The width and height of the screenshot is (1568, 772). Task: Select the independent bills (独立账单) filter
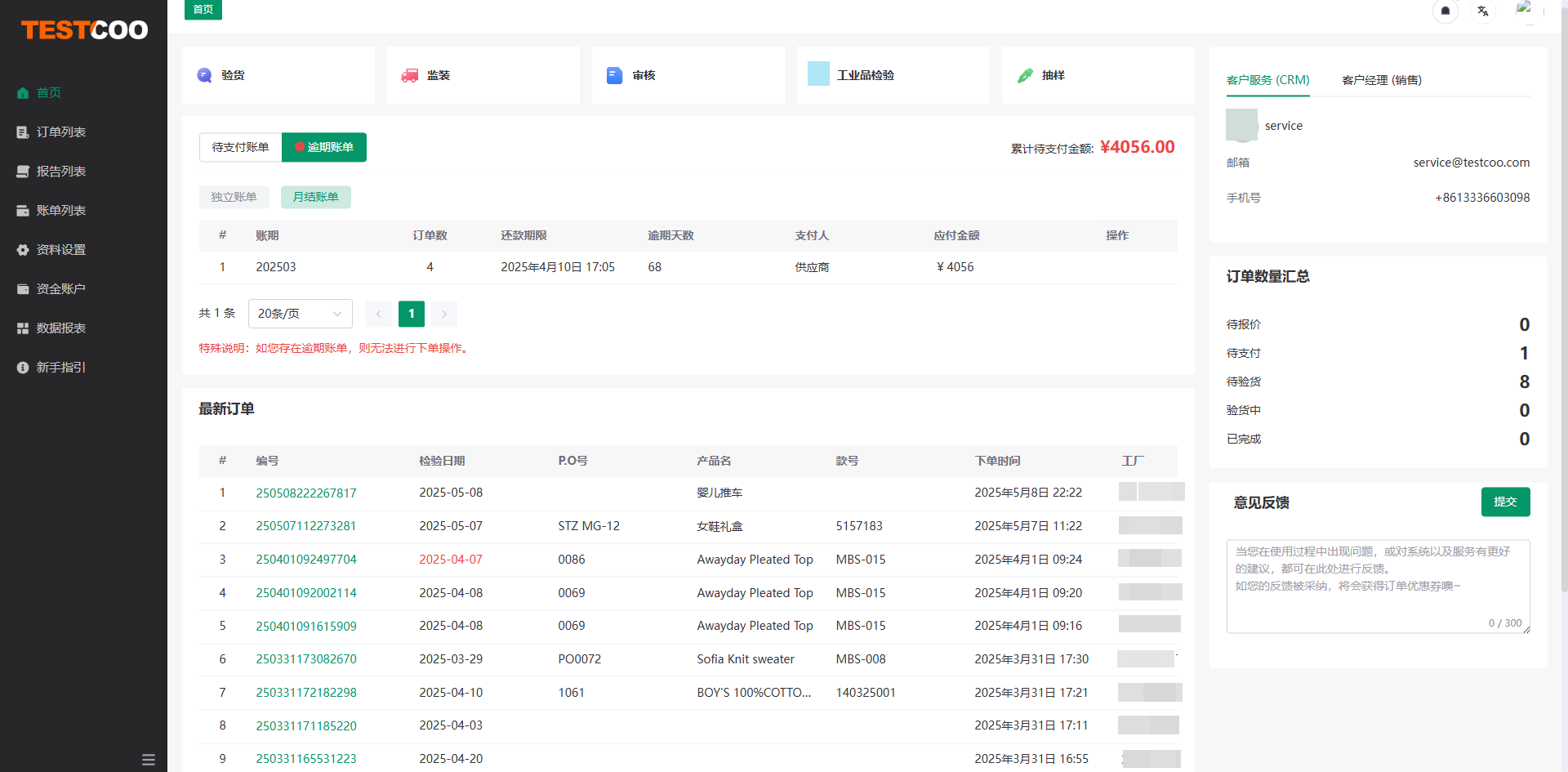(x=234, y=197)
